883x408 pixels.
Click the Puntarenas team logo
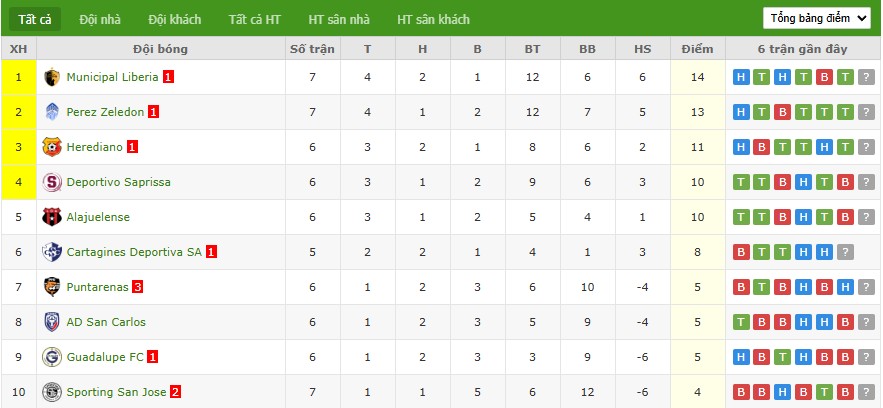pyautogui.click(x=52, y=287)
